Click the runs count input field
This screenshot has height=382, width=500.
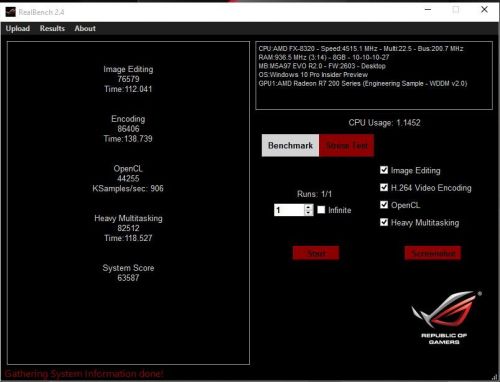[289, 210]
